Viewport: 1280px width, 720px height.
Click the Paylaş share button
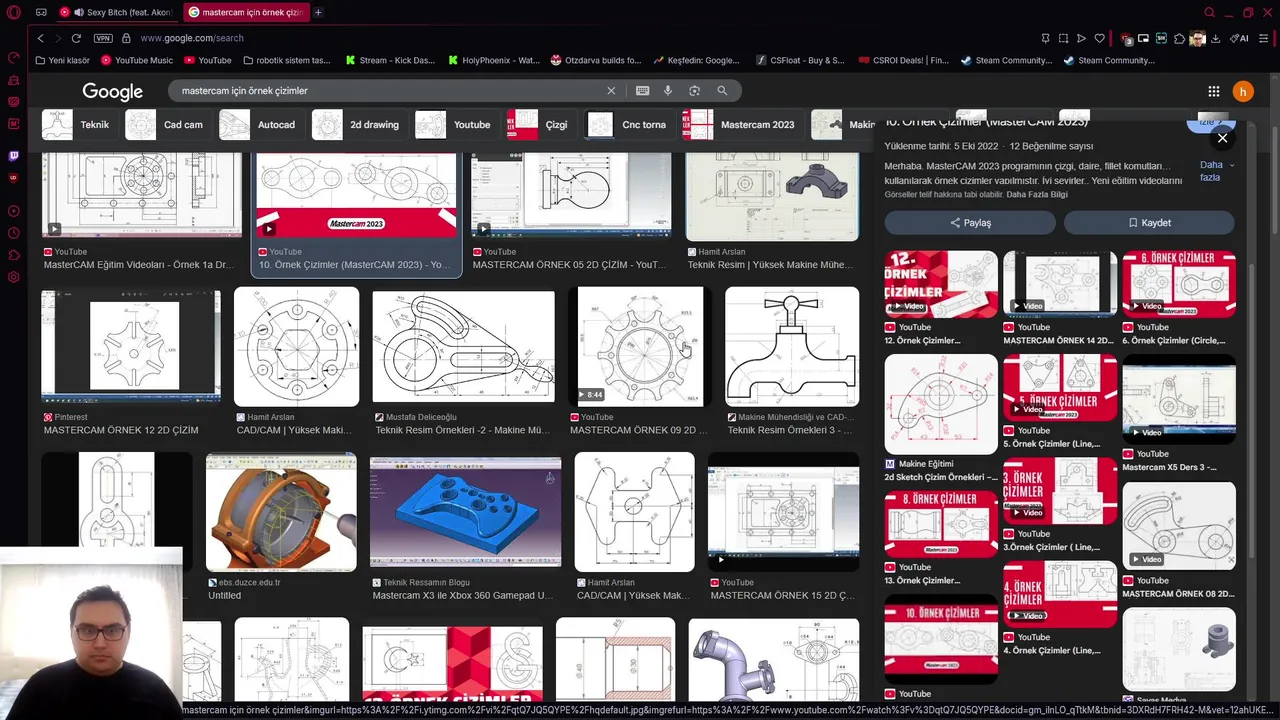point(969,222)
